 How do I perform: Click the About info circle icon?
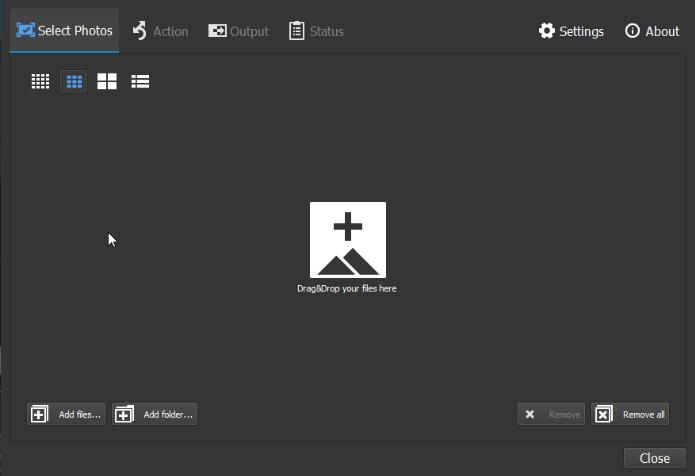tap(632, 31)
